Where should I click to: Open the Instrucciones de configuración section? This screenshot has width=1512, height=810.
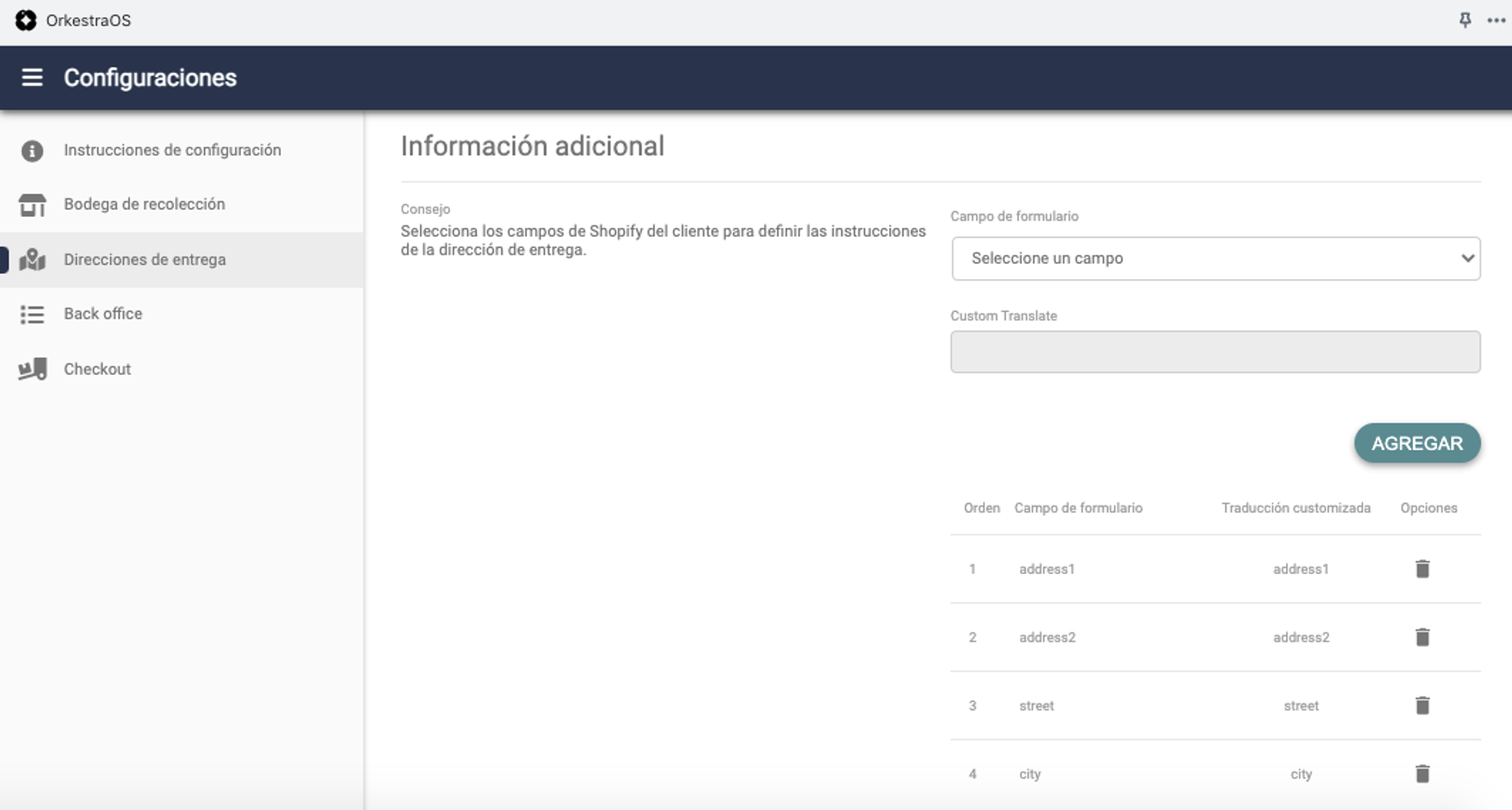click(172, 151)
